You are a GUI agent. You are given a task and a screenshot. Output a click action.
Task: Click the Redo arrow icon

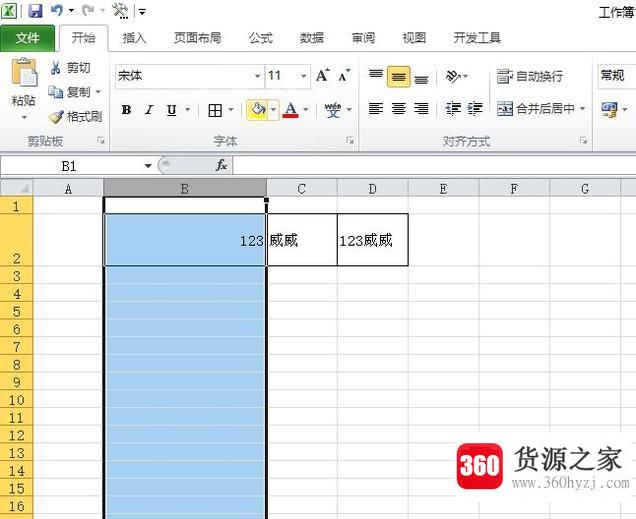coord(88,11)
